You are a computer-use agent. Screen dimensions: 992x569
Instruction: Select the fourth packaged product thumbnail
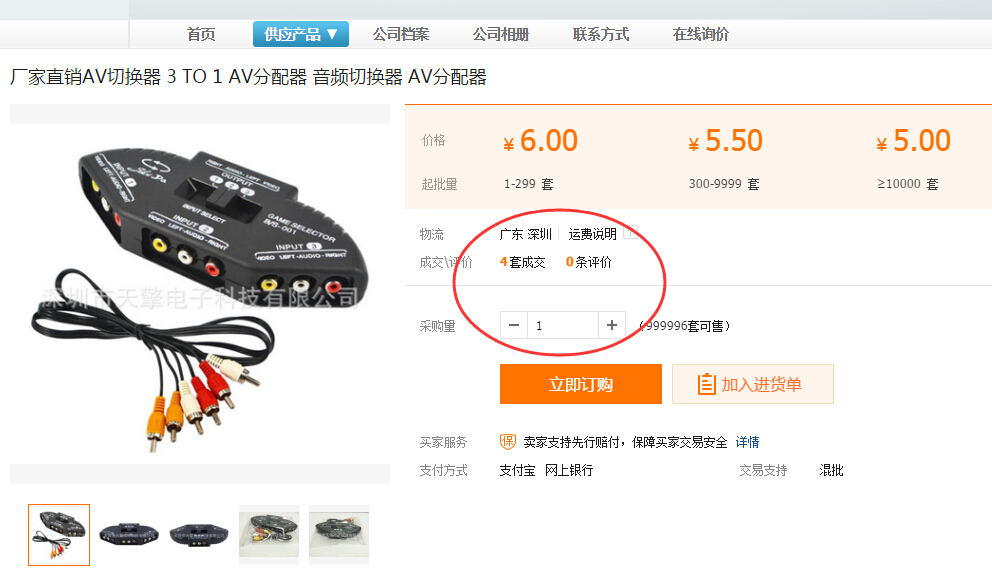tap(269, 534)
